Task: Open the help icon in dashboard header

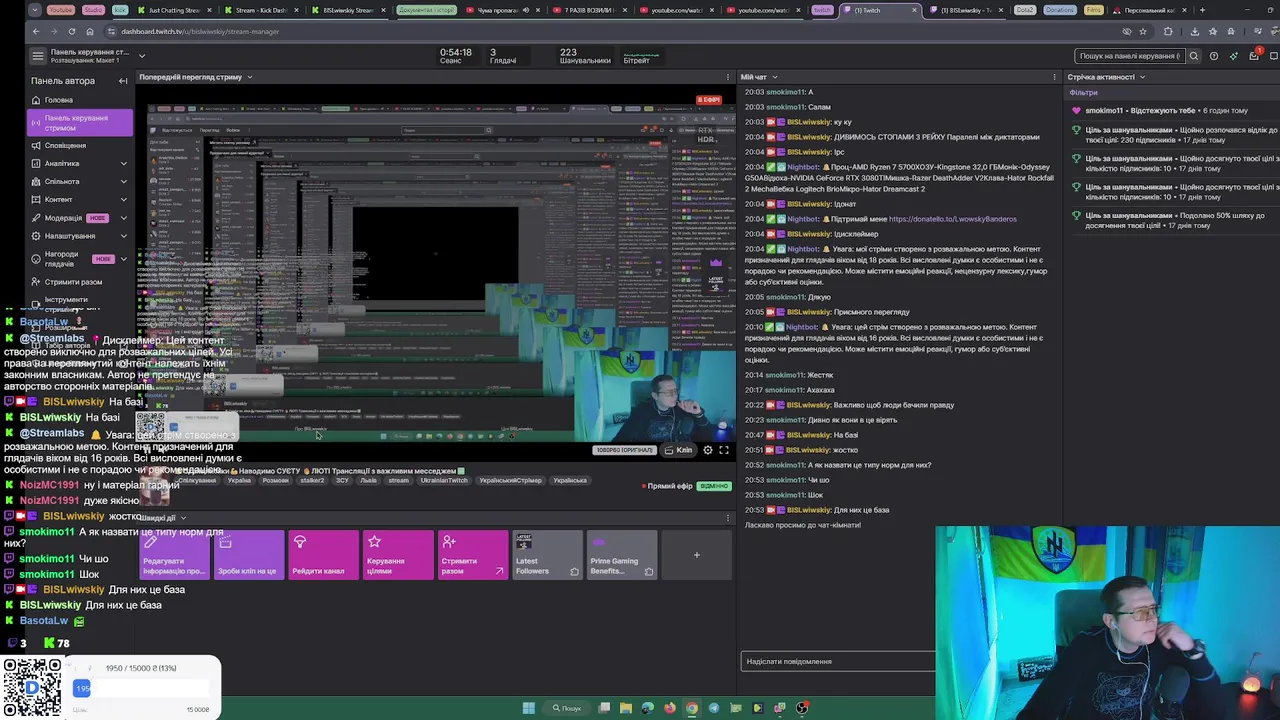Action: [x=1214, y=56]
